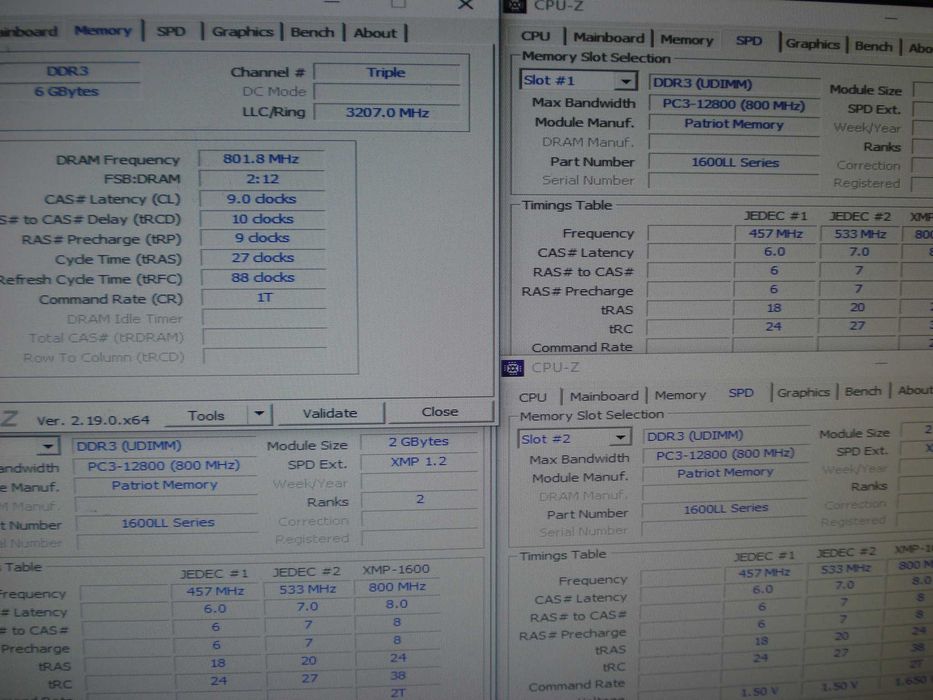Click the Channel # value Triple
Screen dimensions: 933x700
coord(387,73)
